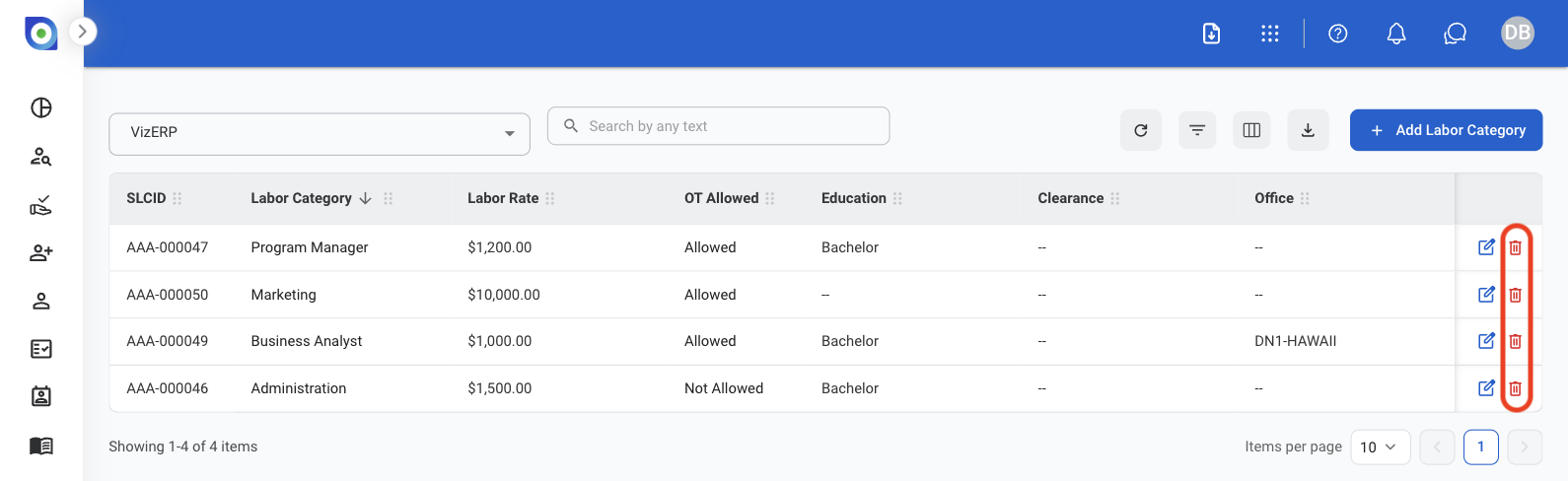Sort by Labor Category column header
Image resolution: width=1568 pixels, height=481 pixels.
click(301, 198)
